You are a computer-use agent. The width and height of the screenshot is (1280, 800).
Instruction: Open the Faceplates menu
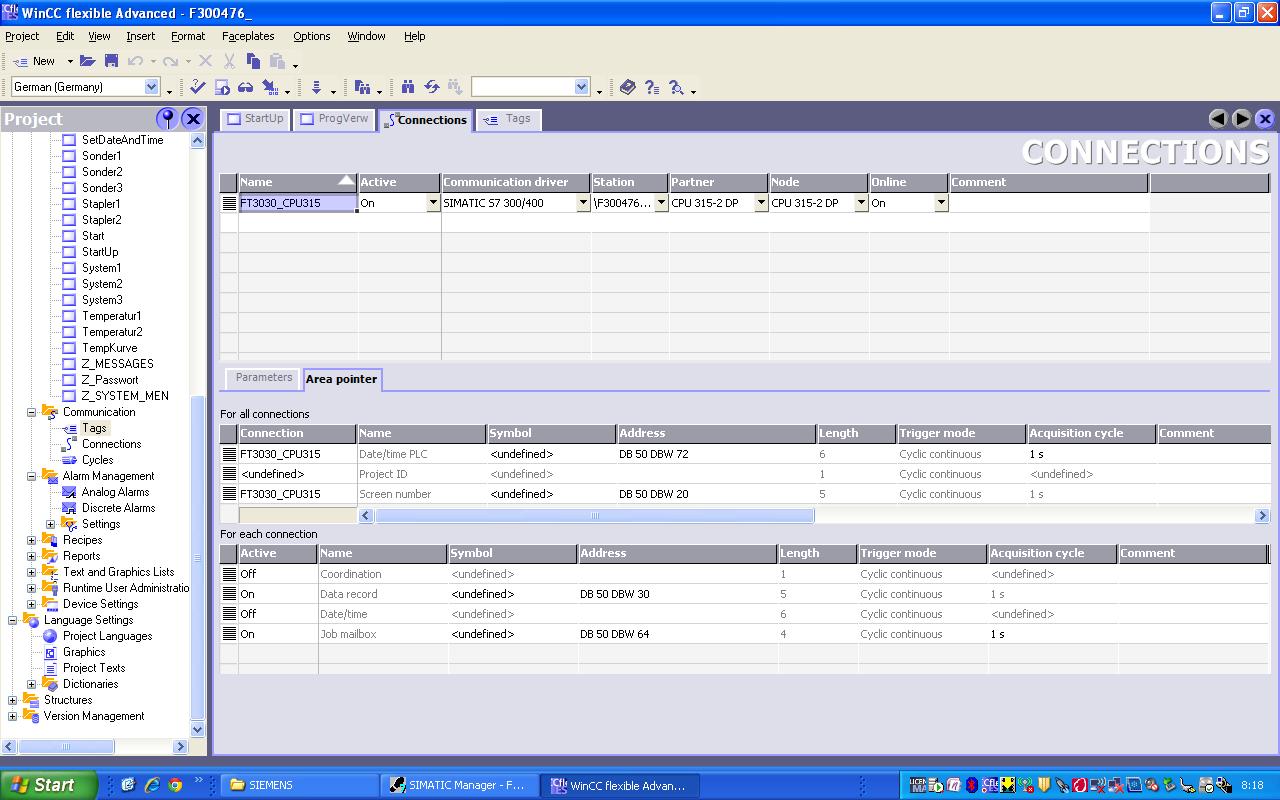click(x=248, y=36)
